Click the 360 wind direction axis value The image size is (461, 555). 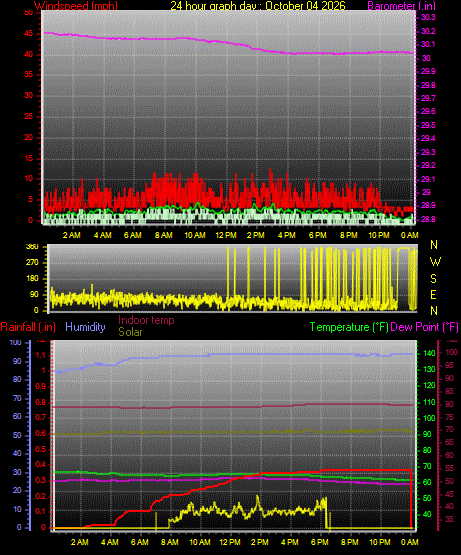33,247
